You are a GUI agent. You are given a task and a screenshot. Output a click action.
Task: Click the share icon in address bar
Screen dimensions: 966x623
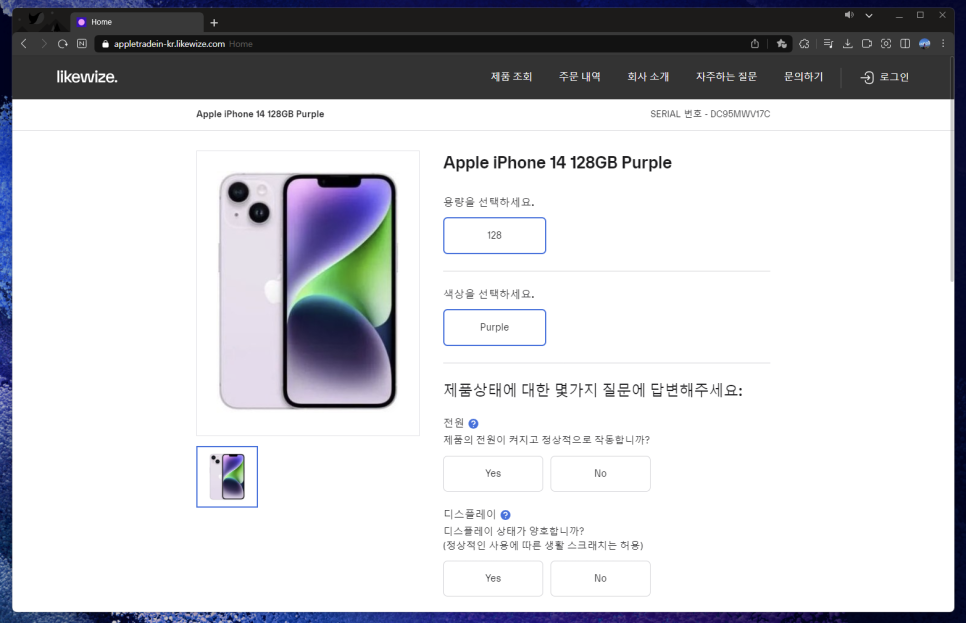point(755,44)
